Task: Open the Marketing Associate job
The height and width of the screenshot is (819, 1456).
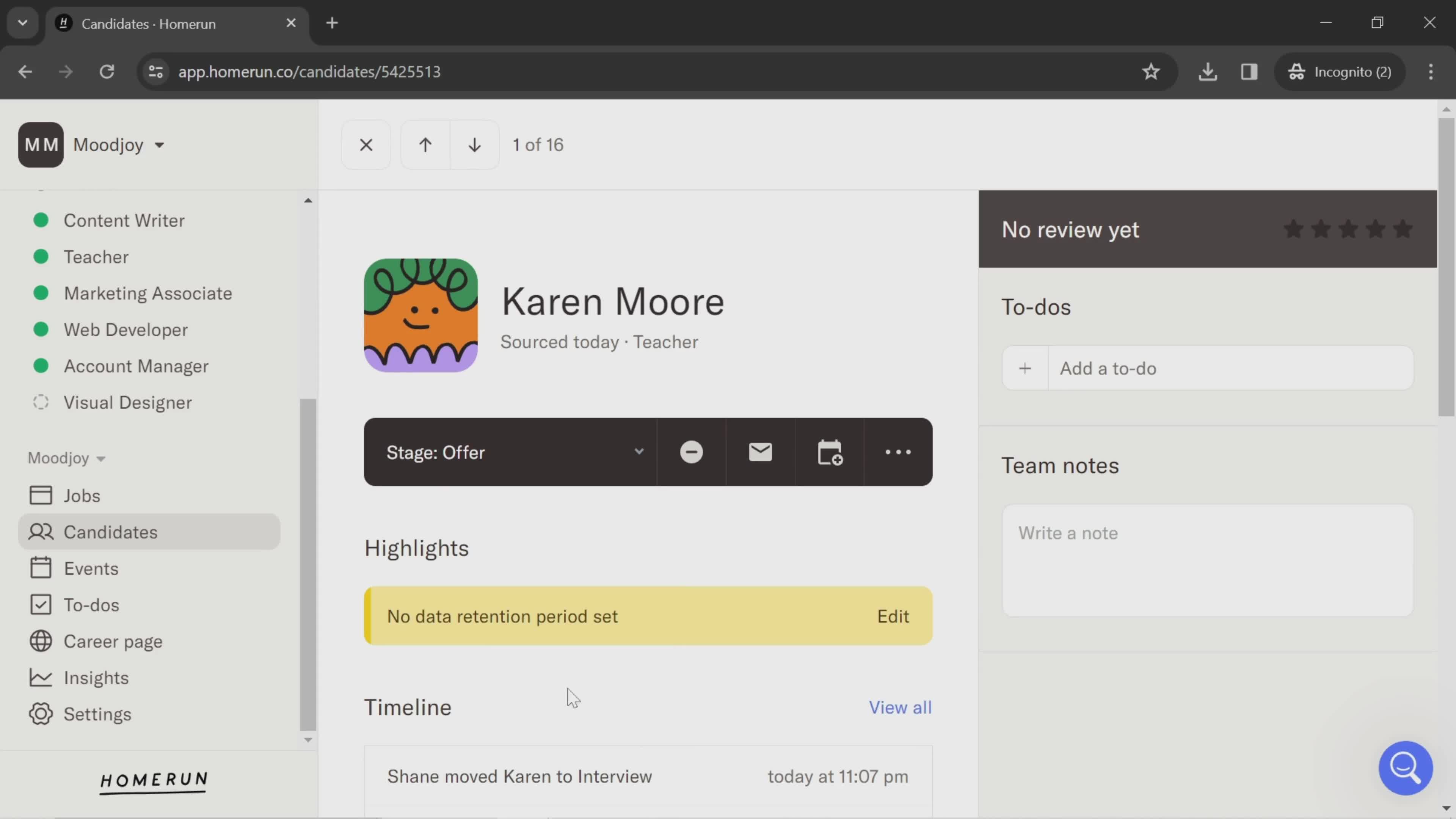Action: [x=147, y=293]
